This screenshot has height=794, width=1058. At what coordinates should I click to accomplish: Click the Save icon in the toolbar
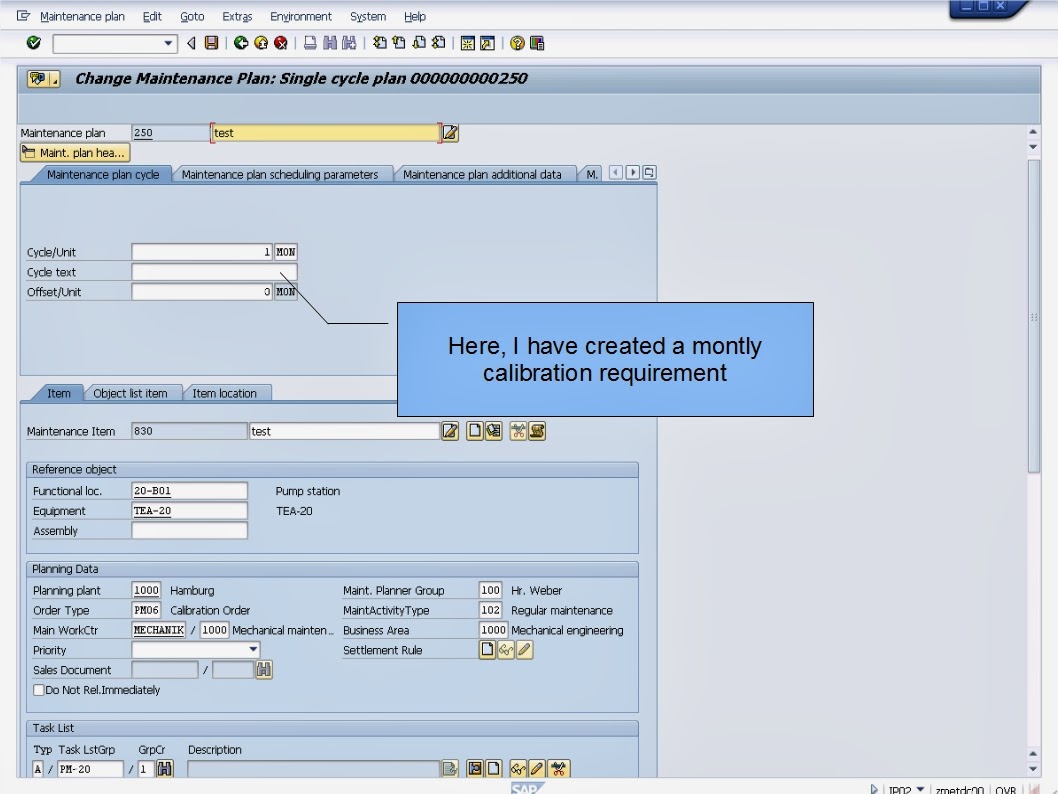pyautogui.click(x=210, y=43)
